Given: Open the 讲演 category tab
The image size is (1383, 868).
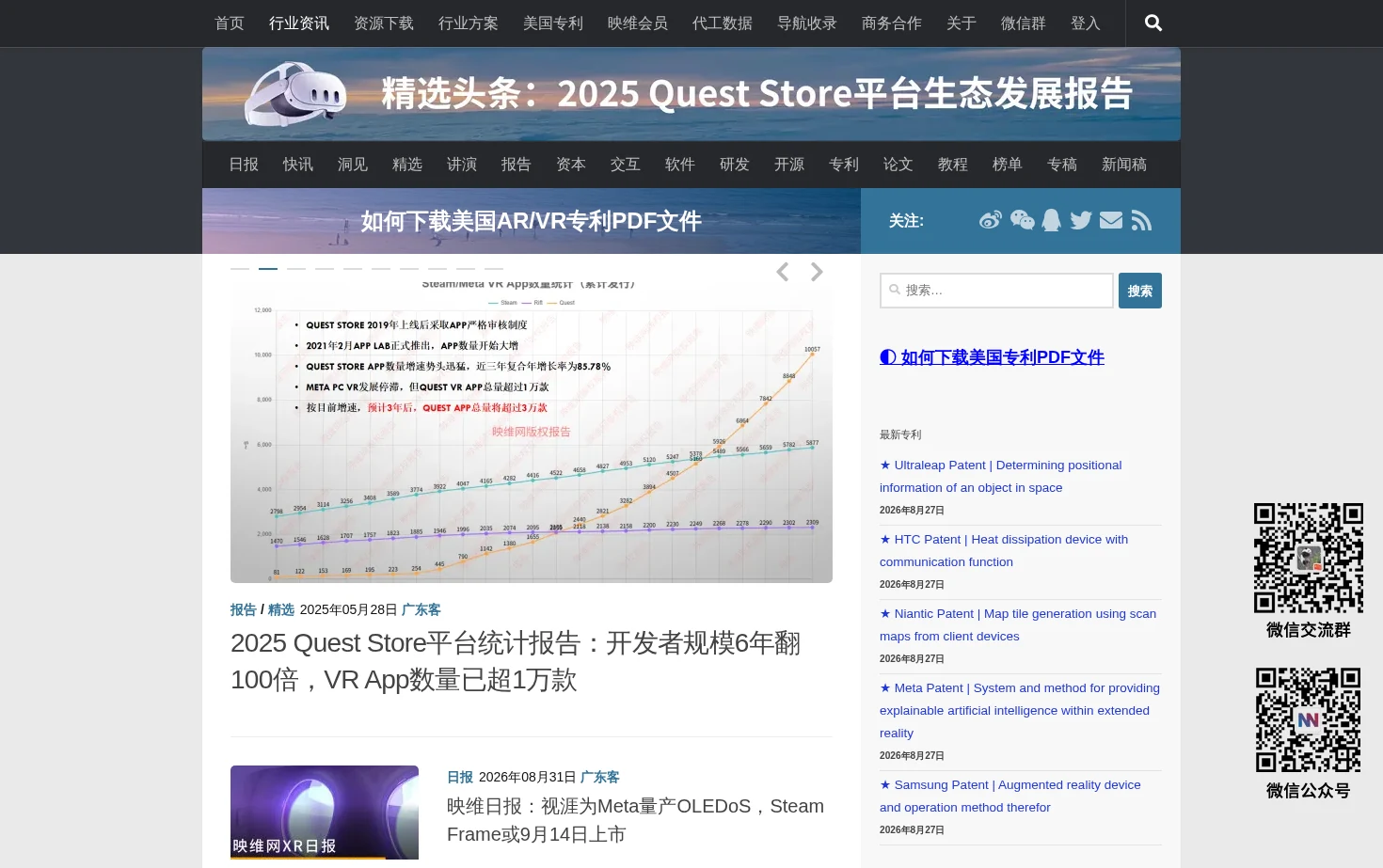Looking at the screenshot, I should click(462, 165).
